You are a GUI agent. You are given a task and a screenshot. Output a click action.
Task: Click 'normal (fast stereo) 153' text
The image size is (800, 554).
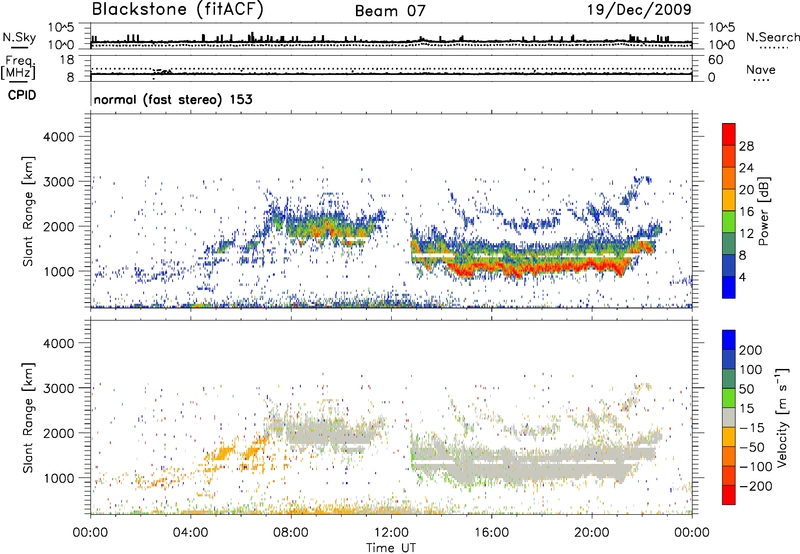click(x=173, y=99)
